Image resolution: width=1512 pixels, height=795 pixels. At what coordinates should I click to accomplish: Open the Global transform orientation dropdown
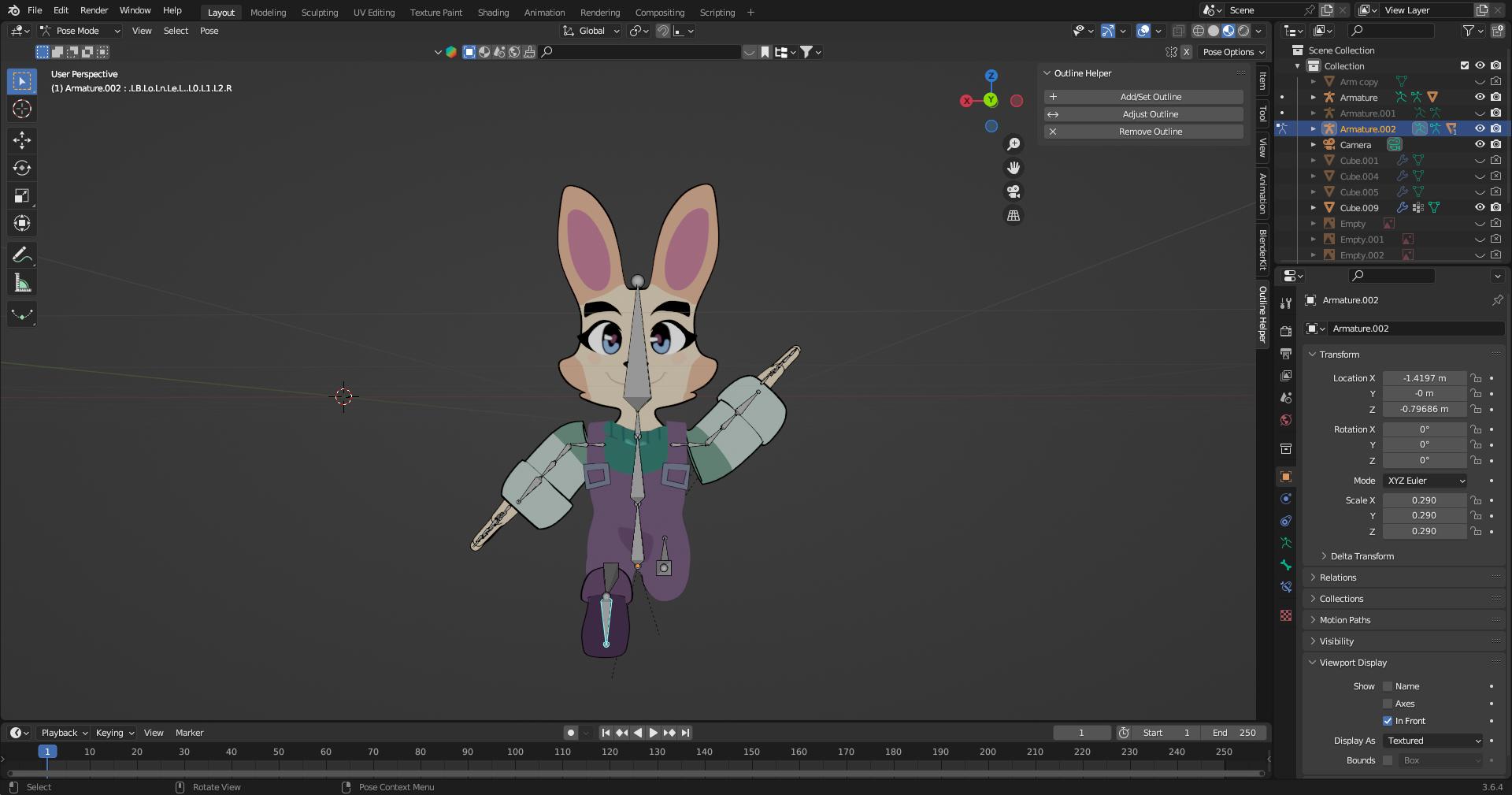tap(591, 31)
